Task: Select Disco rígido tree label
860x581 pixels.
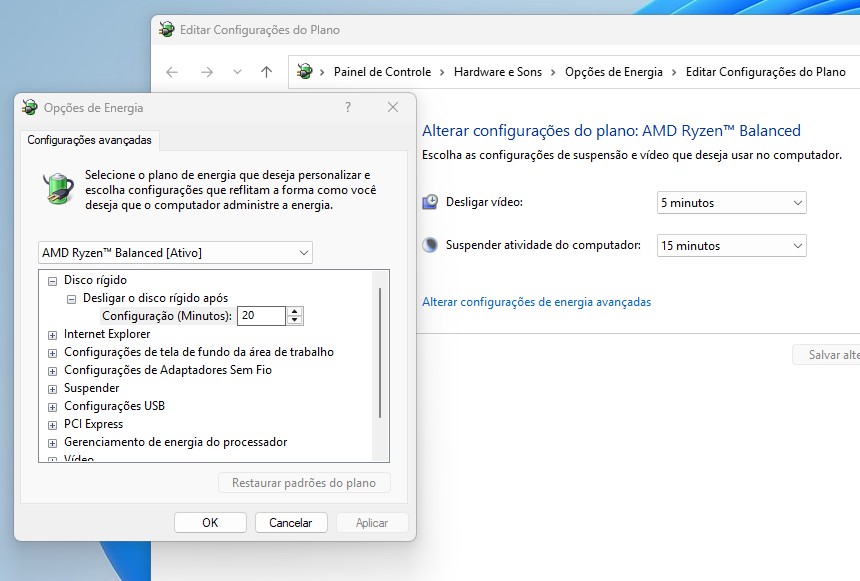Action: pyautogui.click(x=95, y=280)
